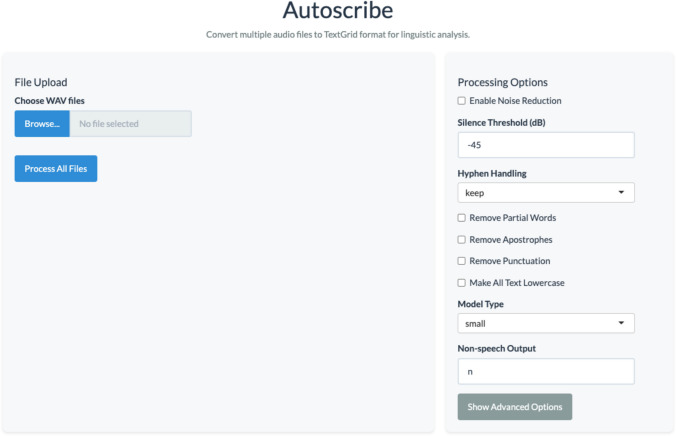
Task: Show Advanced Options button
Action: coord(515,407)
